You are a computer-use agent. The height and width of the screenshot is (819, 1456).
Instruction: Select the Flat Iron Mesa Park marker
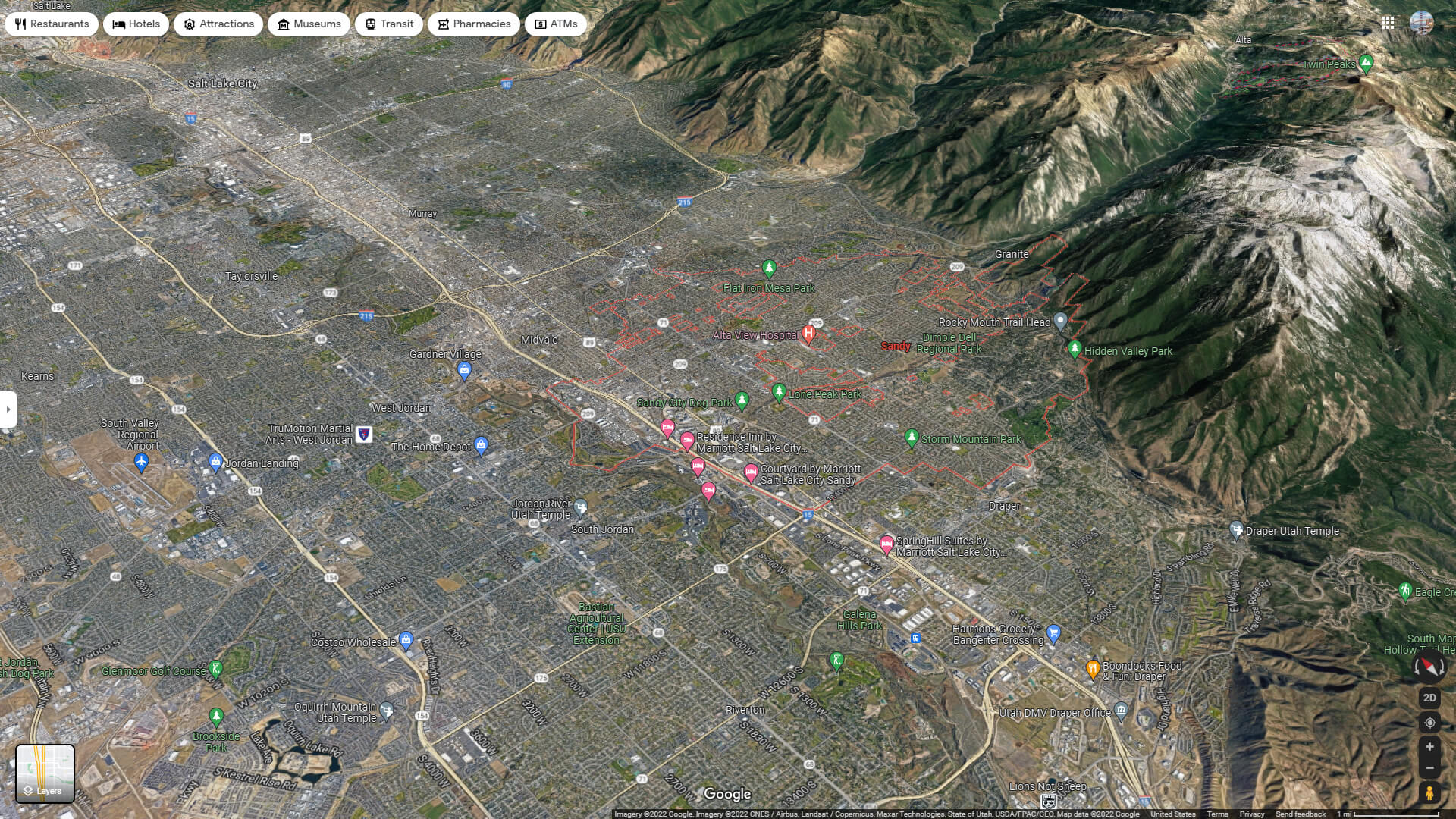(x=769, y=267)
